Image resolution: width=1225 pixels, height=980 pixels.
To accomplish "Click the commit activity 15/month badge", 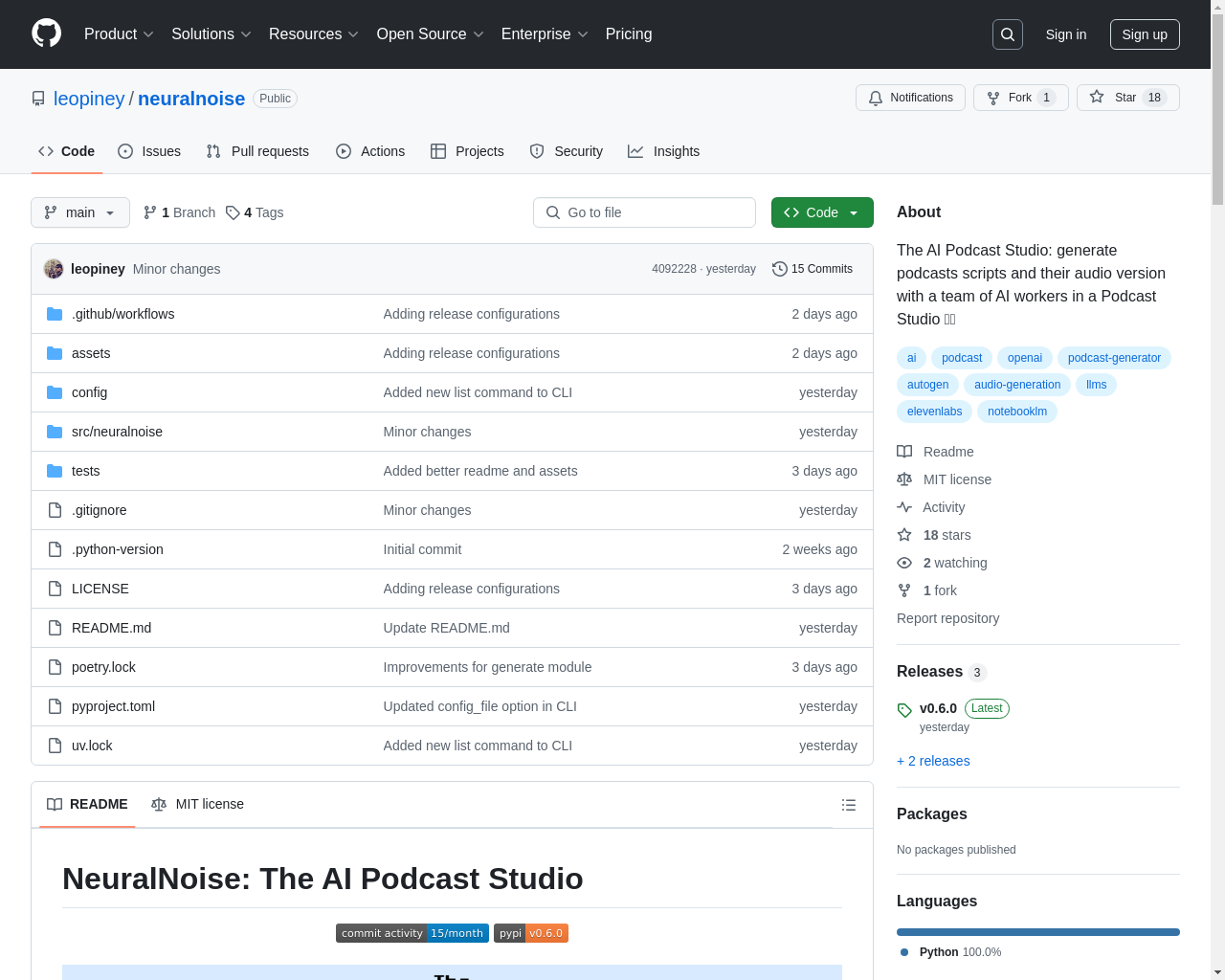I will (x=412, y=933).
